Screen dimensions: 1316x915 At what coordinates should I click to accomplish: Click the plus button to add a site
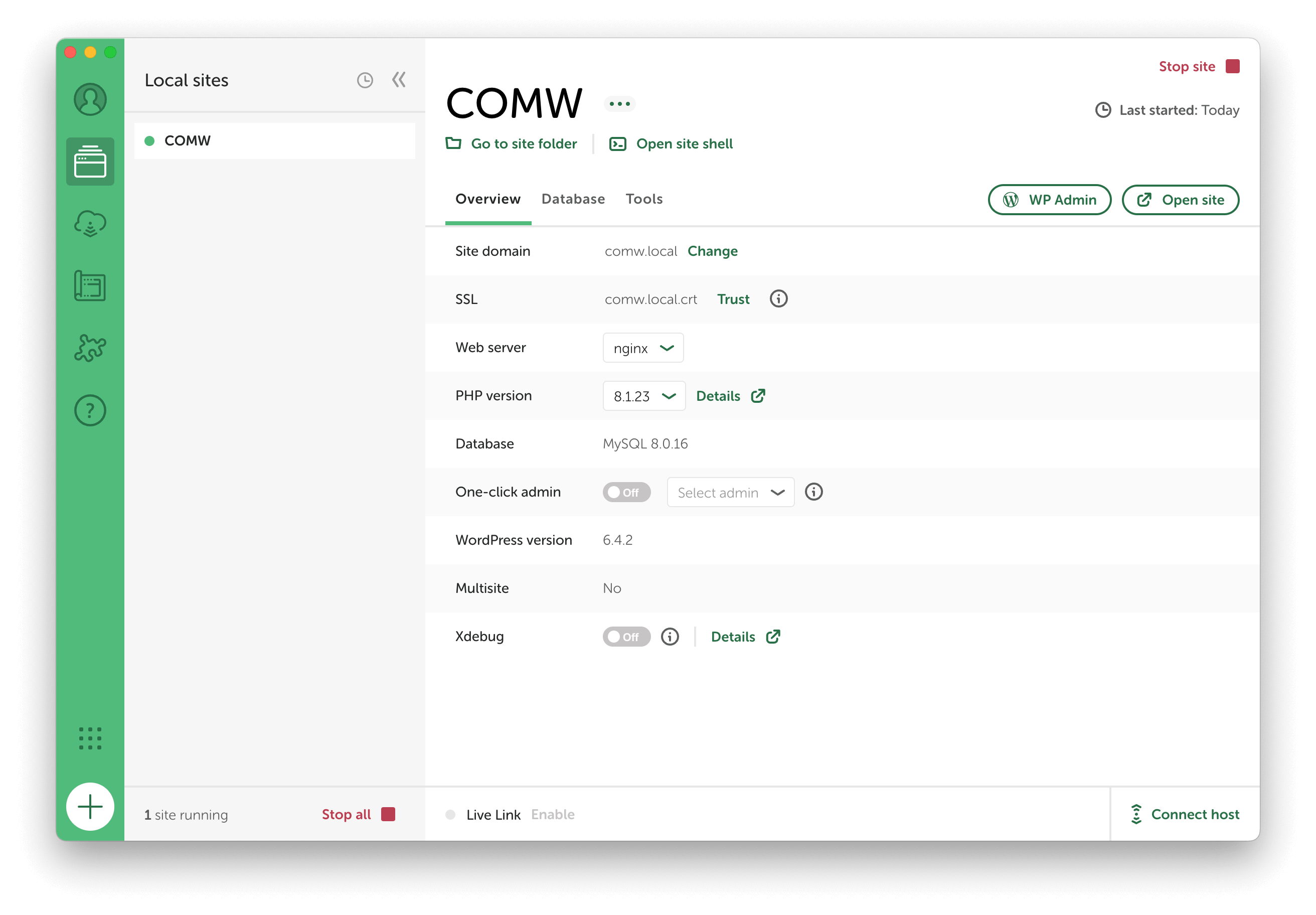point(90,807)
